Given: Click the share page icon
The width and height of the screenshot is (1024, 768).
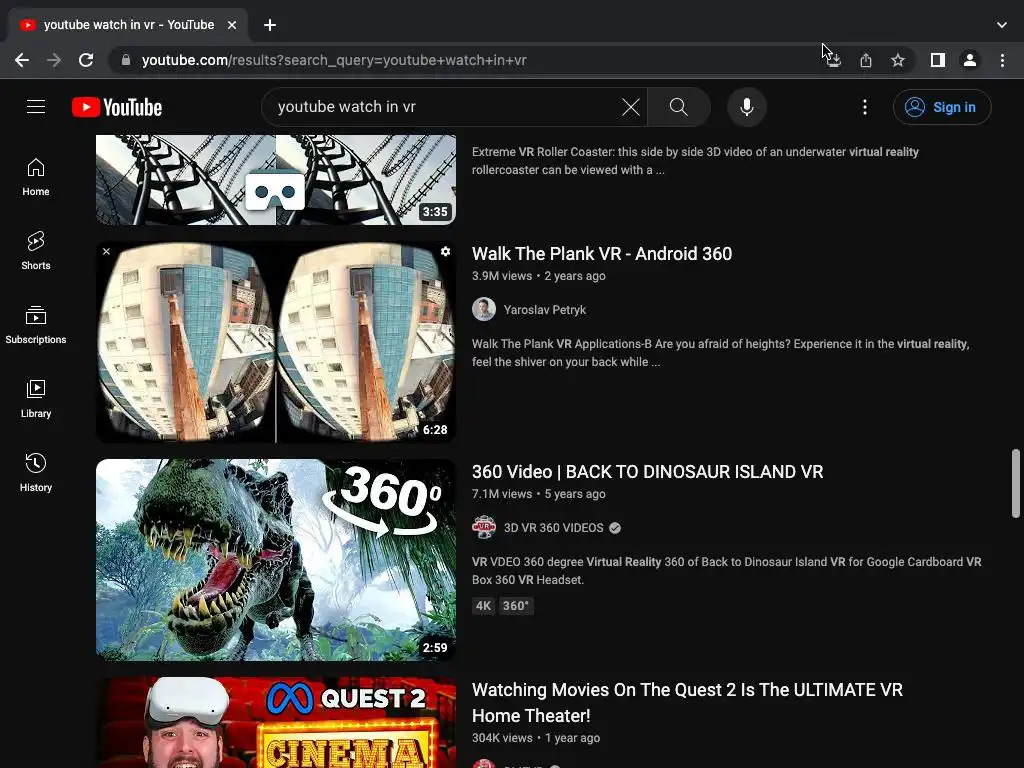Looking at the screenshot, I should (x=866, y=60).
